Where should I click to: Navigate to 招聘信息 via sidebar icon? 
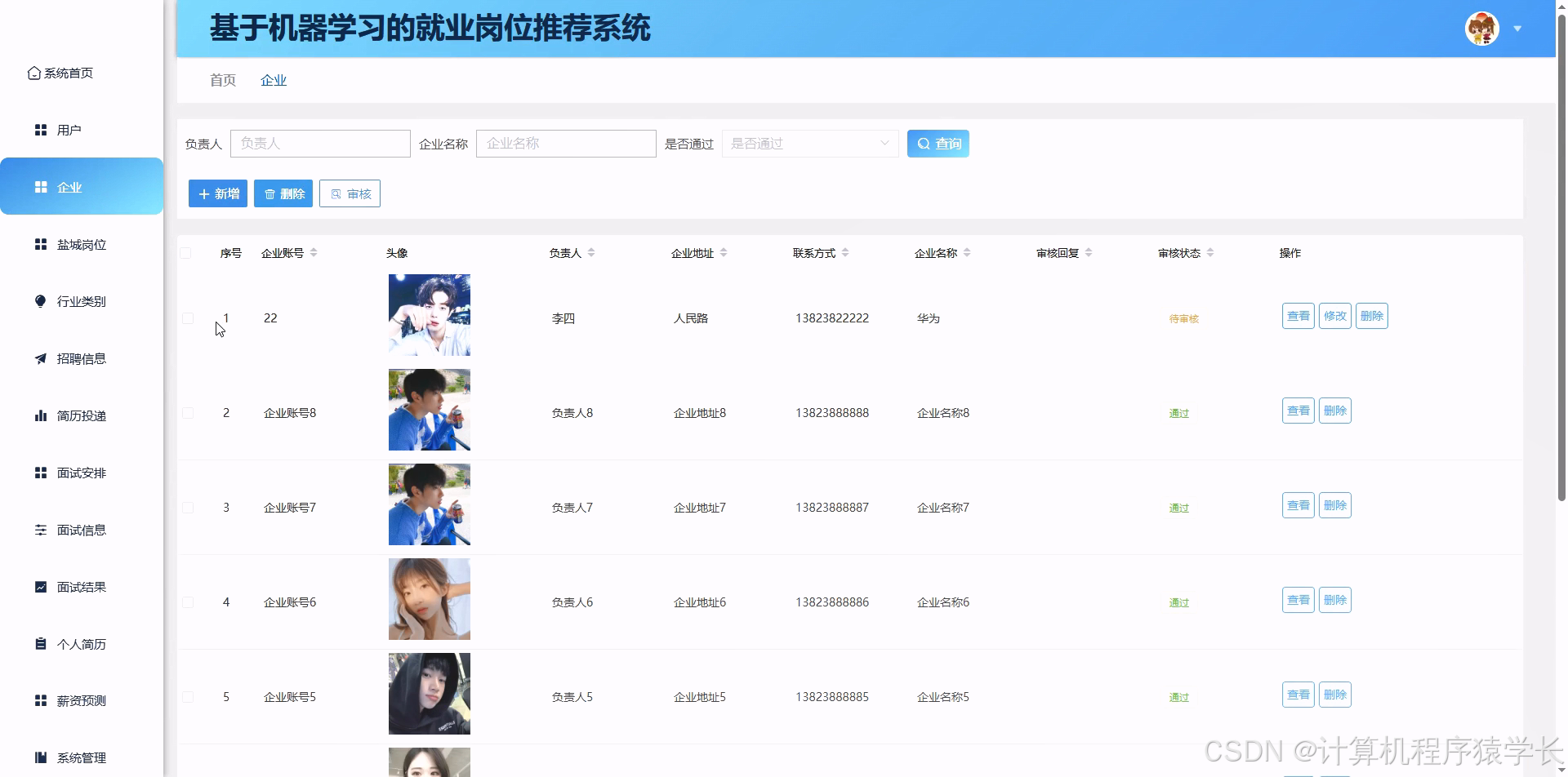pyautogui.click(x=81, y=358)
